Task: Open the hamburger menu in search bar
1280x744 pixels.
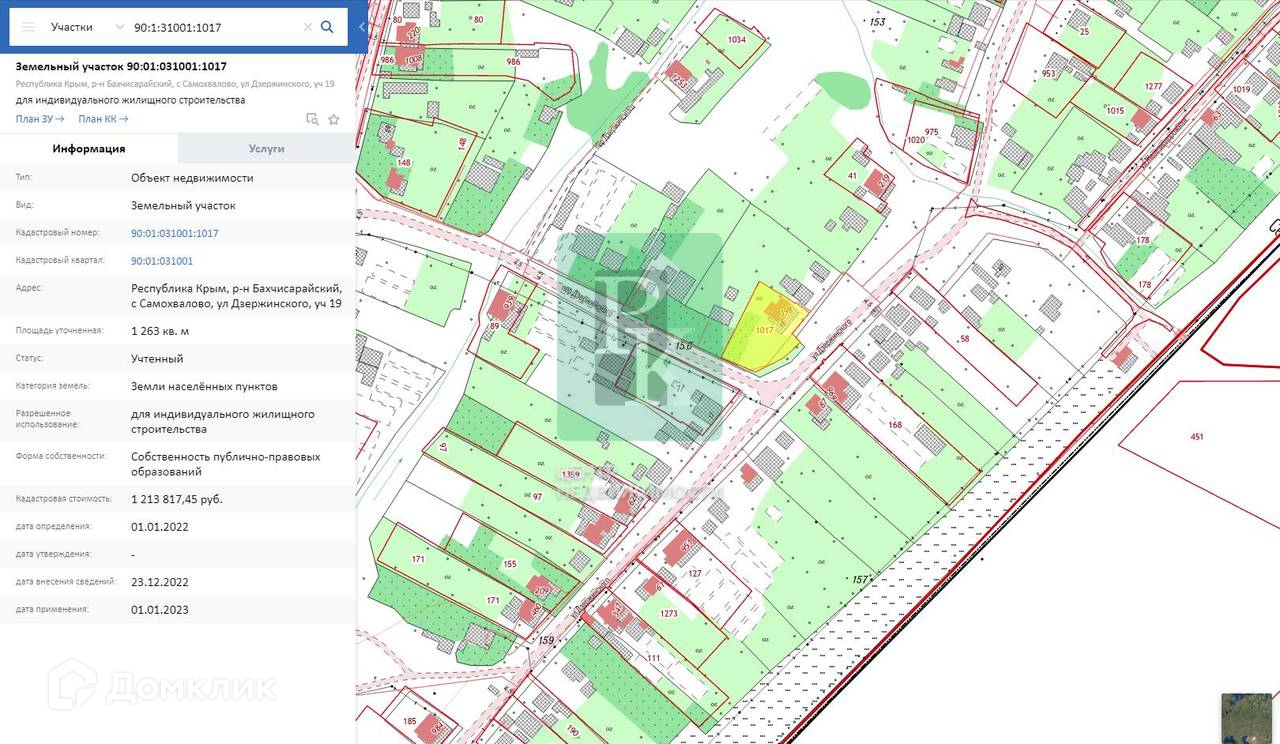Action: coord(28,27)
